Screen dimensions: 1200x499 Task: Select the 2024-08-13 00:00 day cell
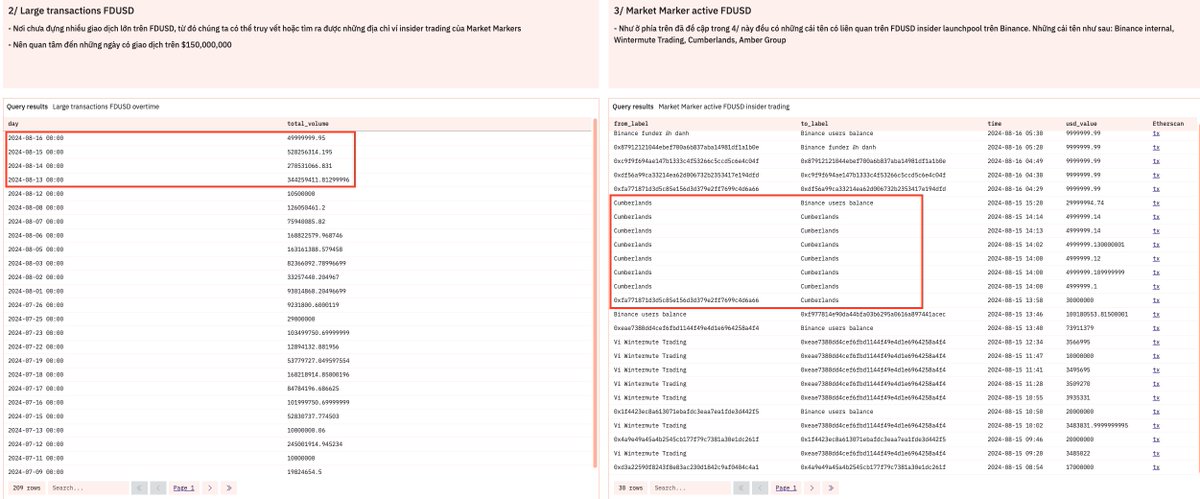(x=36, y=179)
